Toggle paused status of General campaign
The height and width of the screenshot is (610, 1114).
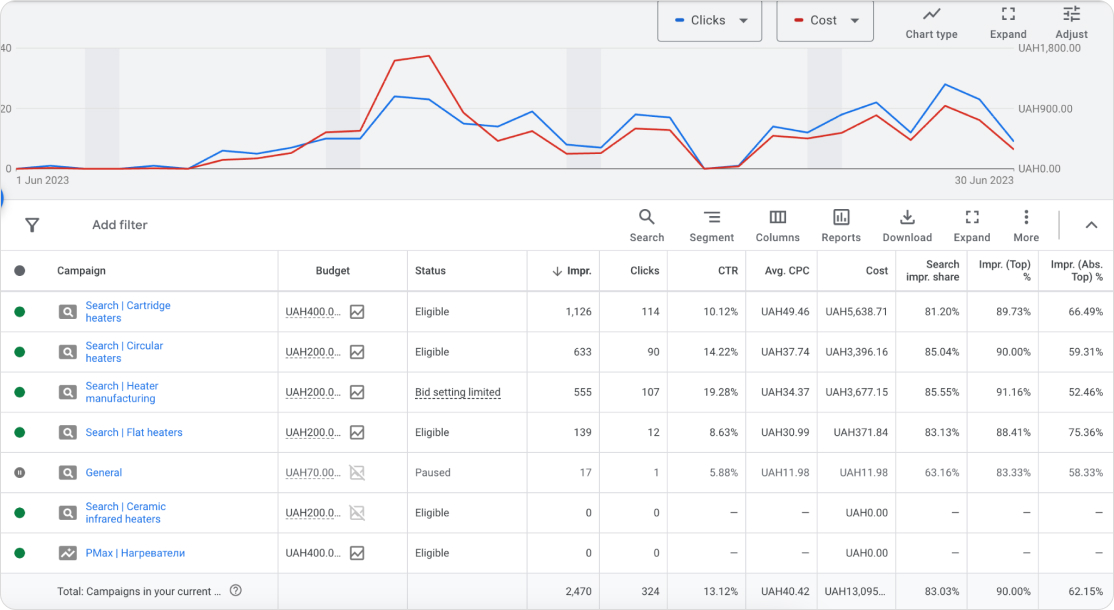pyautogui.click(x=20, y=473)
